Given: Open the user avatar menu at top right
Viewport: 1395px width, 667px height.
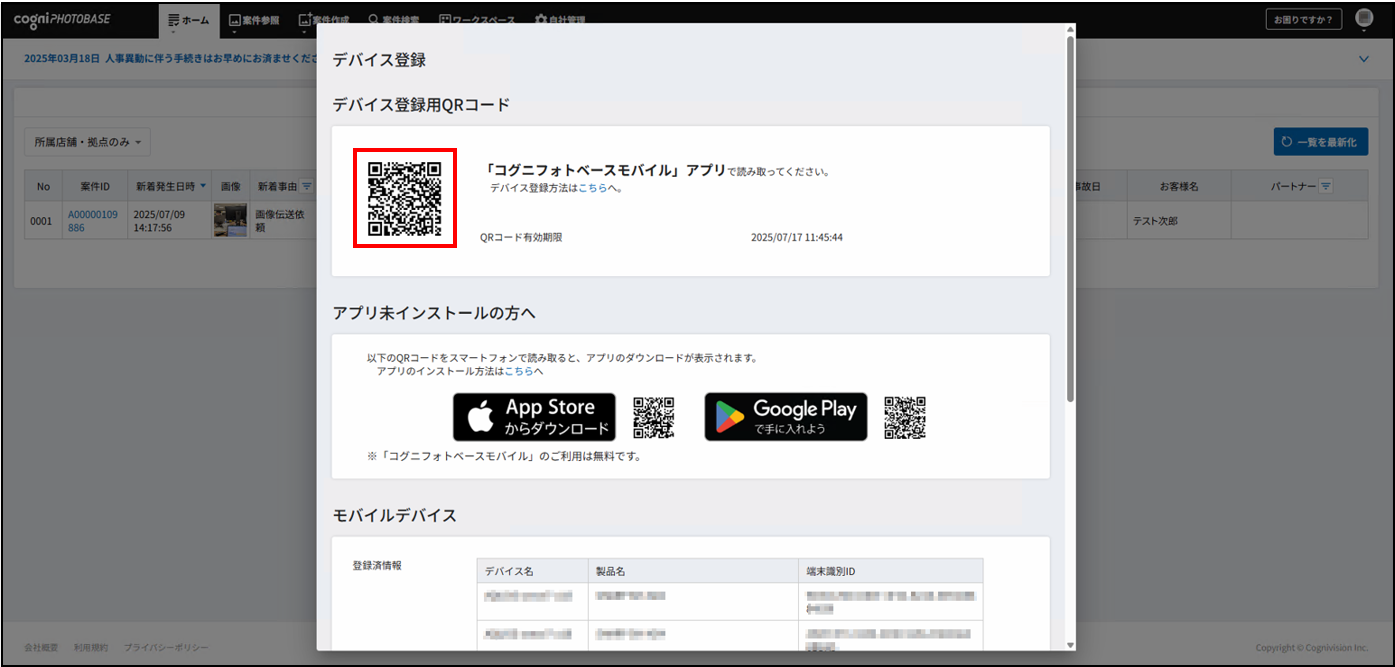Looking at the screenshot, I should pos(1364,19).
